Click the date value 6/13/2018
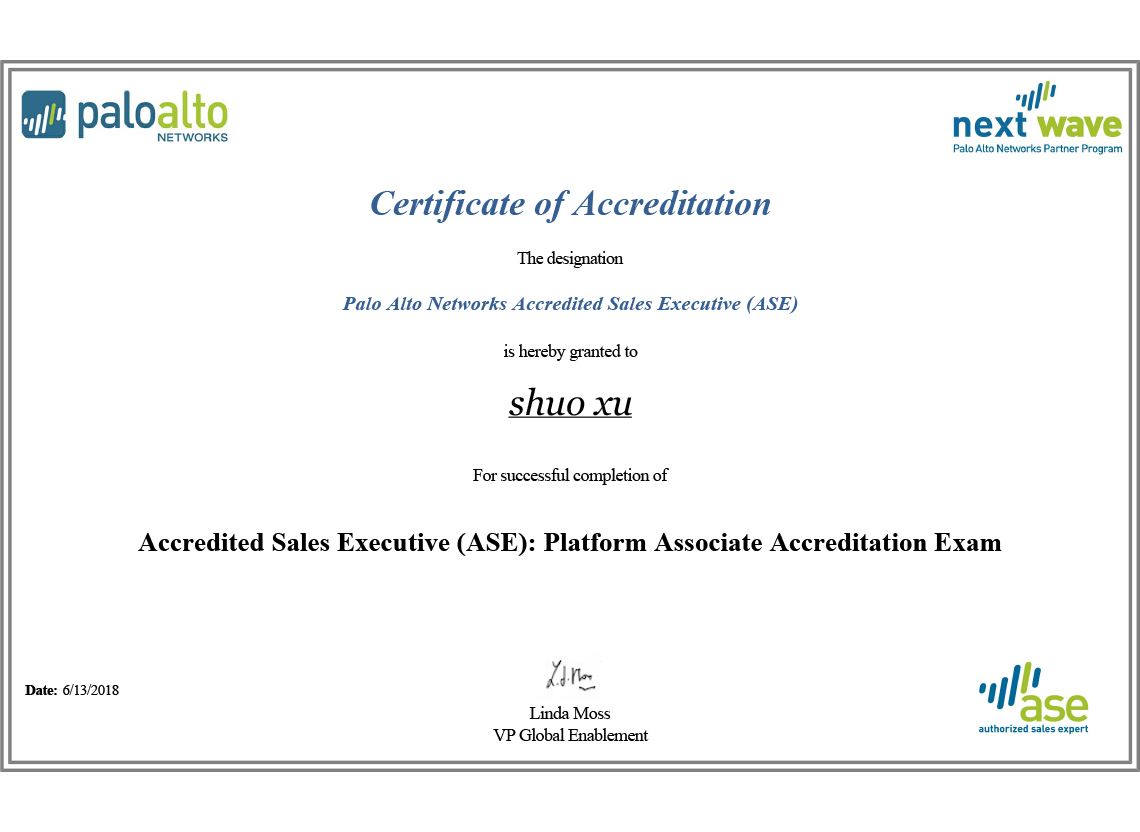 (91, 690)
